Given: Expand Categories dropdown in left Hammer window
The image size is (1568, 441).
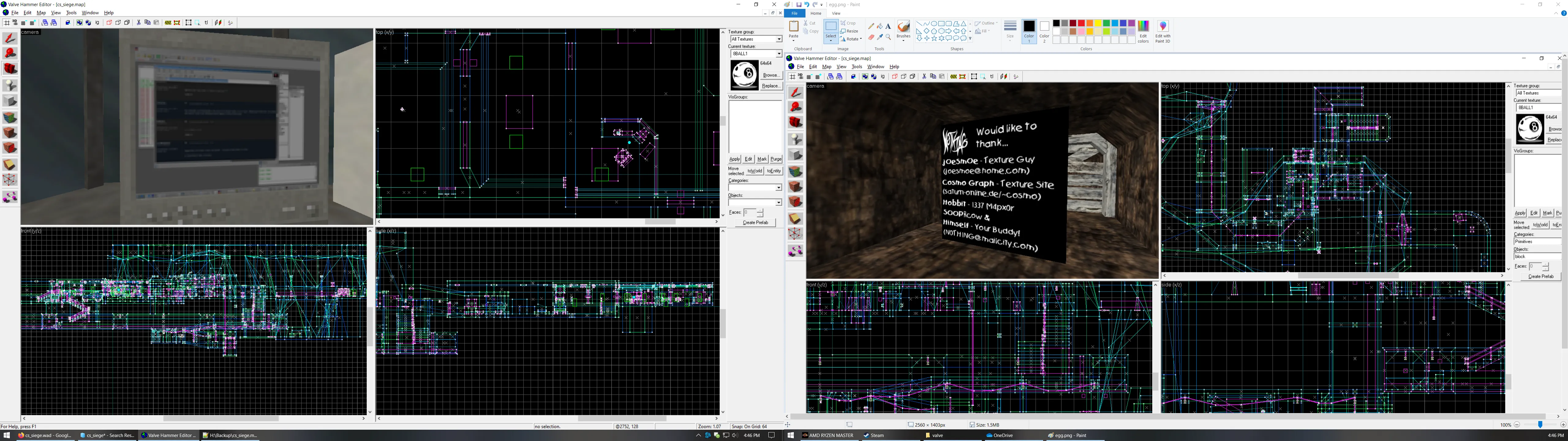Looking at the screenshot, I should [x=778, y=188].
